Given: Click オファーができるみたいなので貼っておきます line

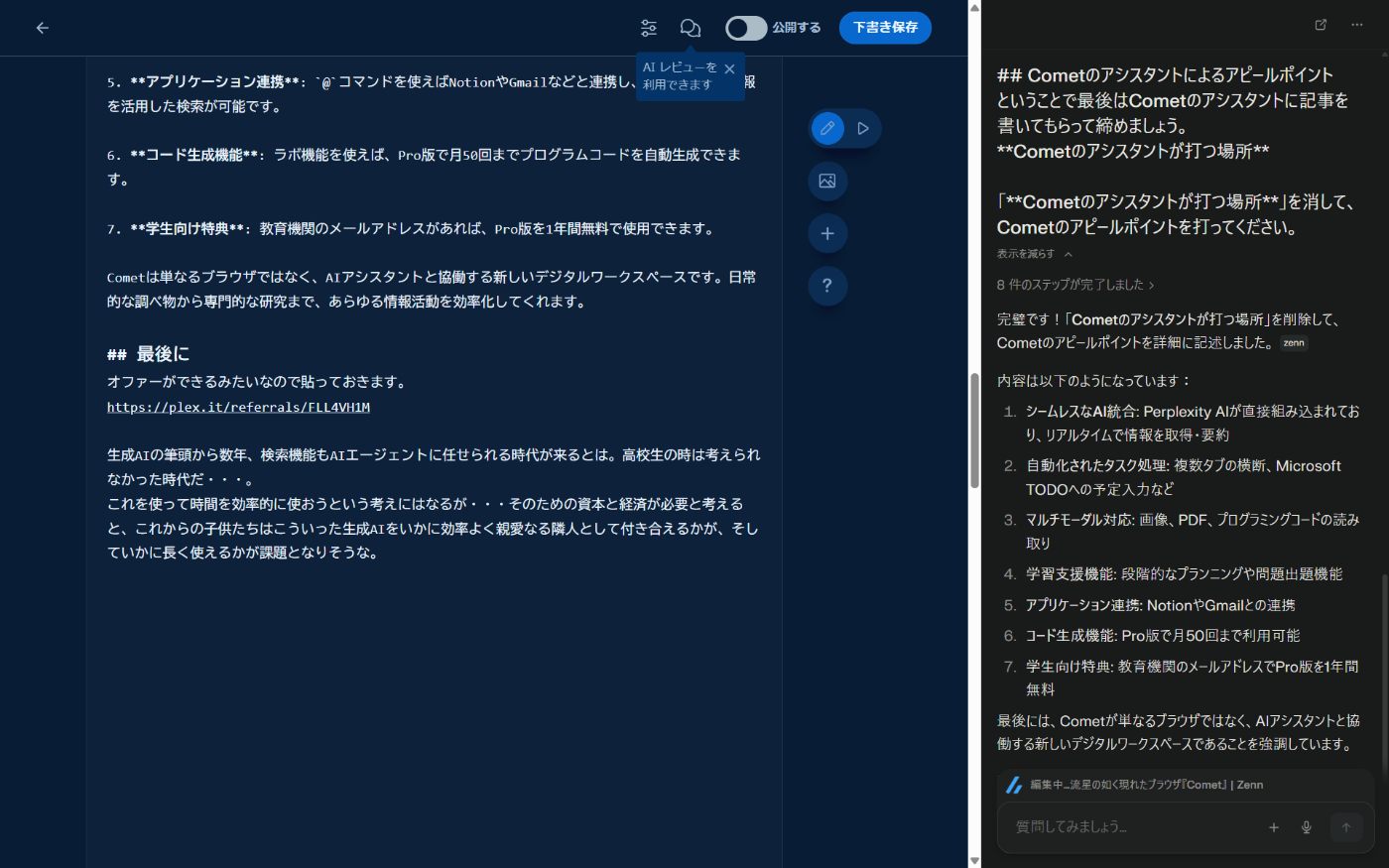Looking at the screenshot, I should 257,382.
